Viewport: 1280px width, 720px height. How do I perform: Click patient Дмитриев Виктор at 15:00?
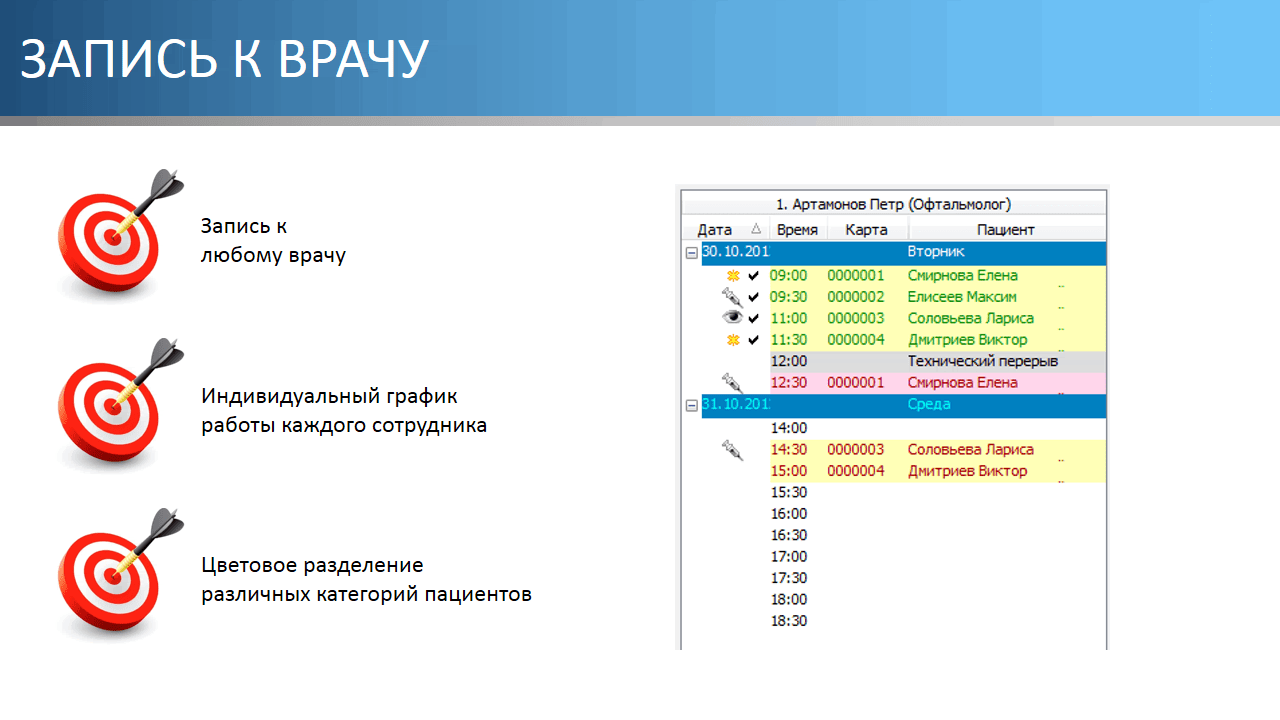(967, 471)
